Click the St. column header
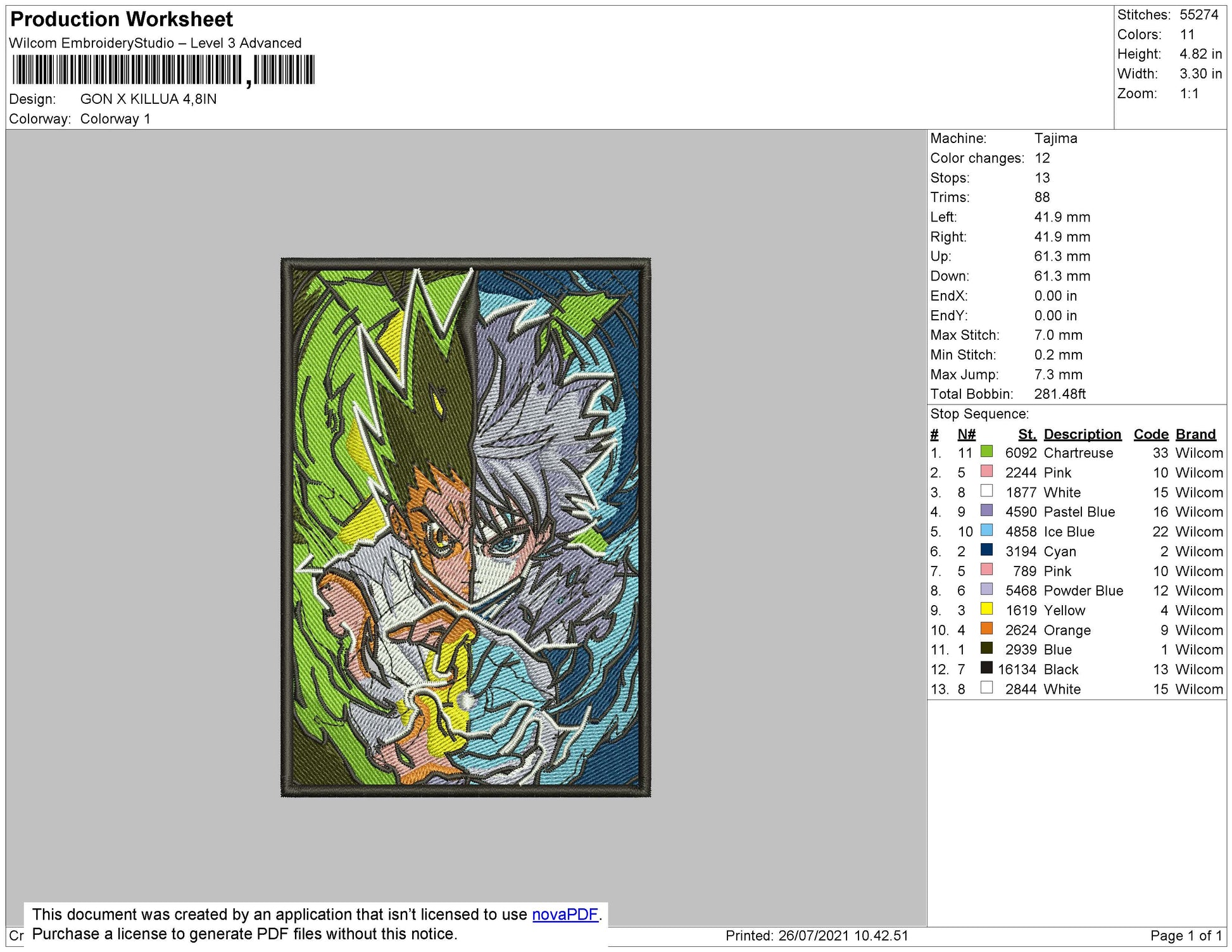The image size is (1232, 952). tap(1027, 434)
